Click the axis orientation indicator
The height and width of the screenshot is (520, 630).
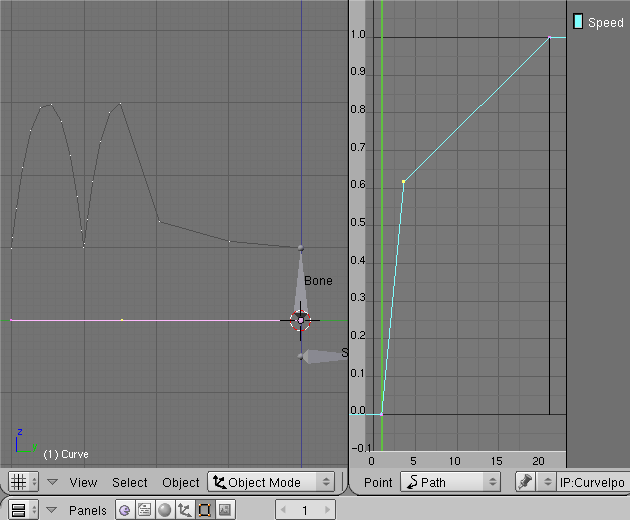[26, 441]
